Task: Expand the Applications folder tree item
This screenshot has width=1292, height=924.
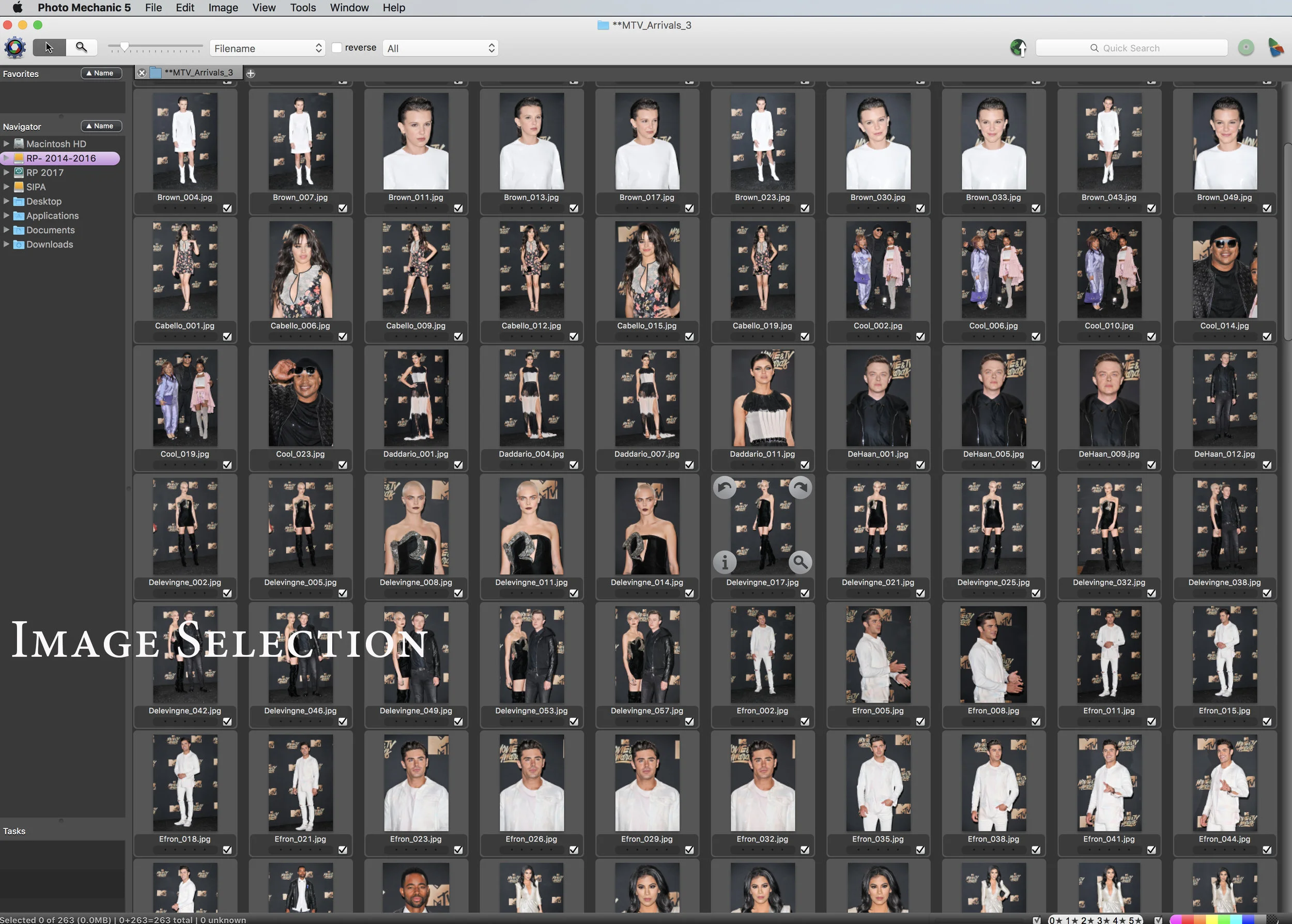Action: 6,215
